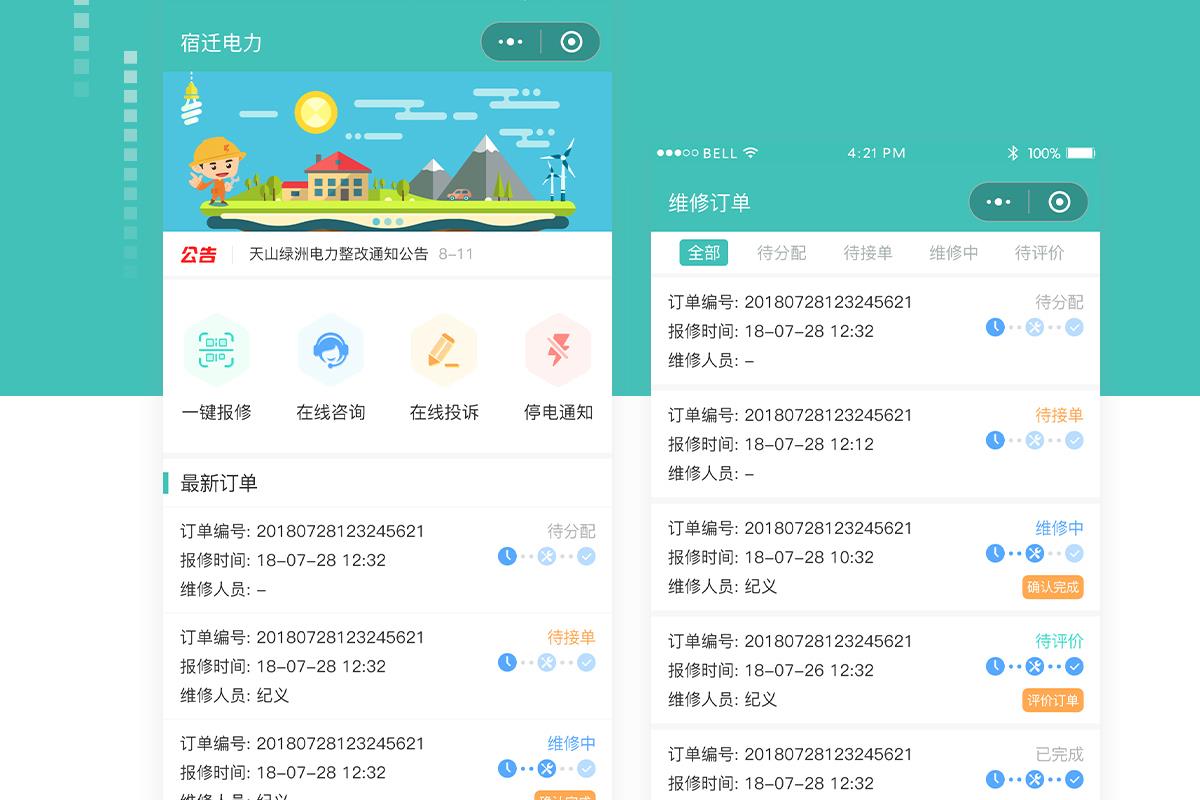1200x800 pixels.
Task: Tap the close circle in 维修订单 header
Action: click(1059, 202)
